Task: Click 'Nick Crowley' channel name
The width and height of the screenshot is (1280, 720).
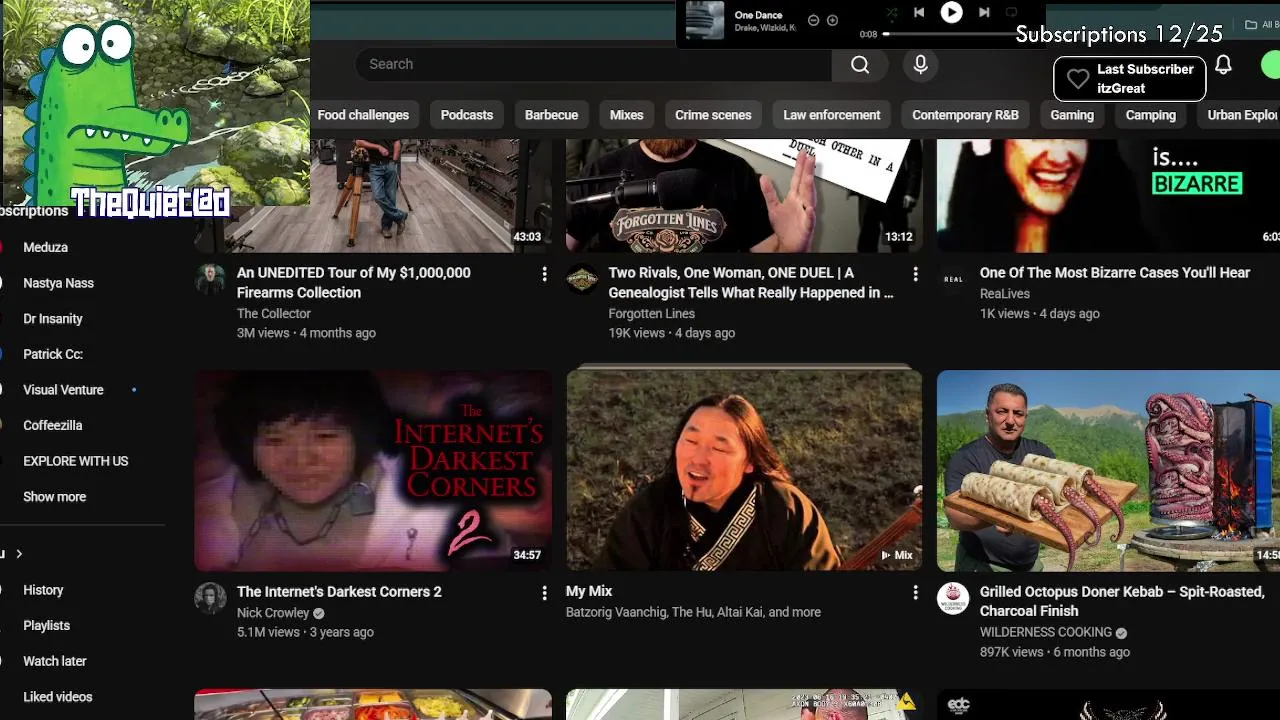Action: pyautogui.click(x=273, y=613)
